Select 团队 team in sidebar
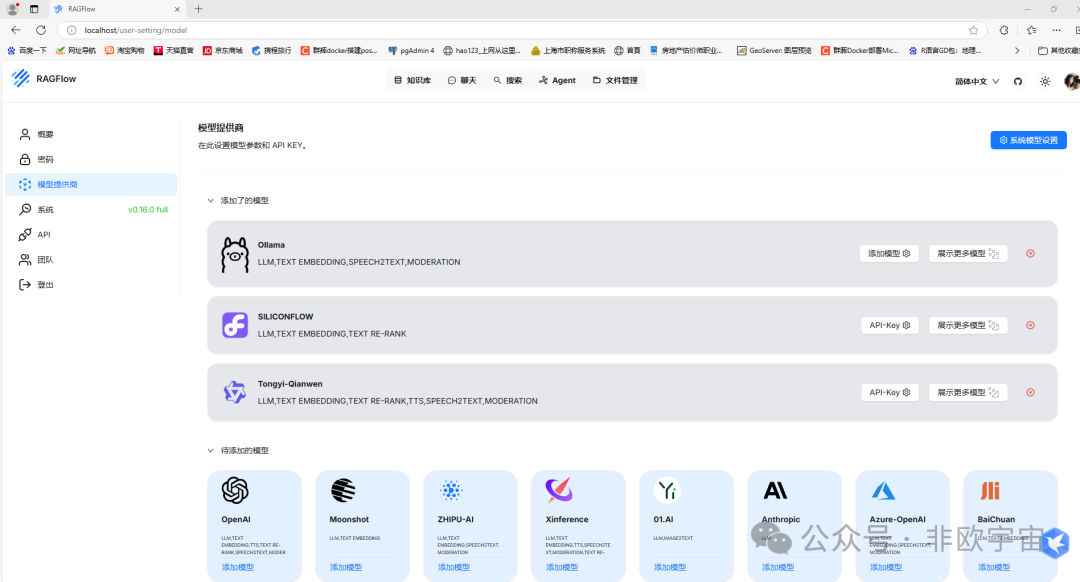This screenshot has height=582, width=1080. click(91, 260)
